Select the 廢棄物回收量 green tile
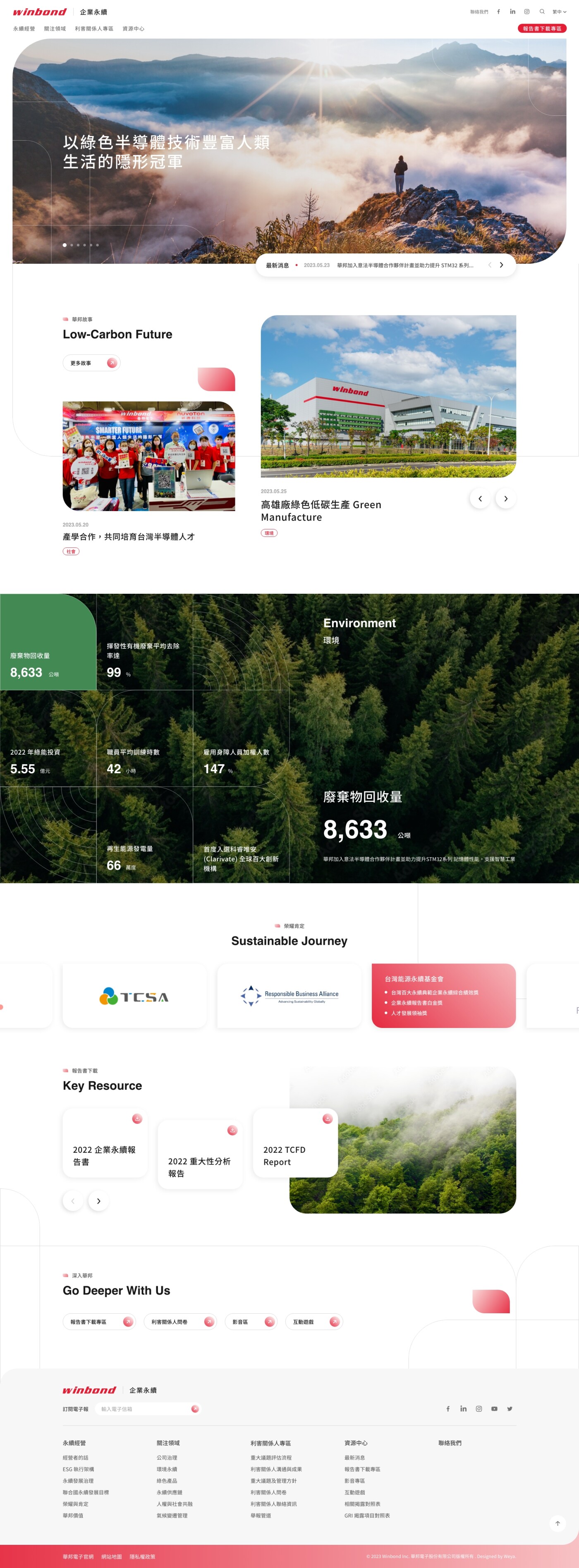Screen dimensions: 579x1568 click(x=48, y=642)
